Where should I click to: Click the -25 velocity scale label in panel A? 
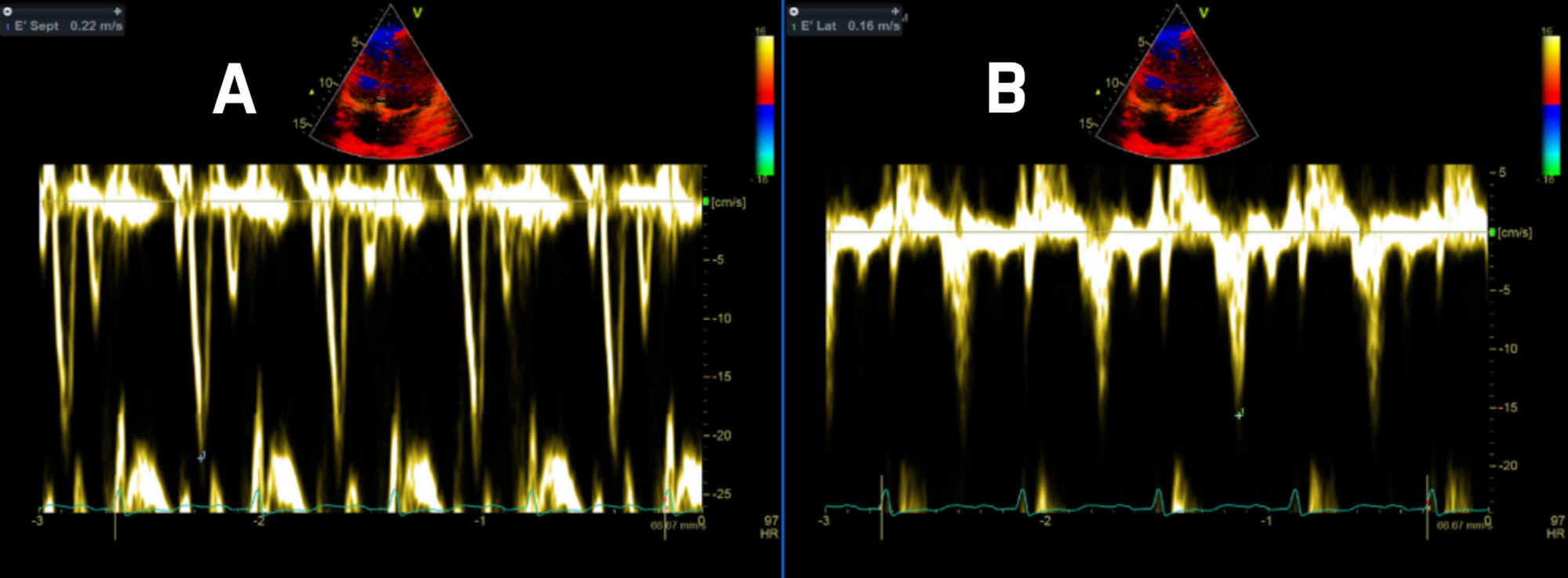point(721,494)
